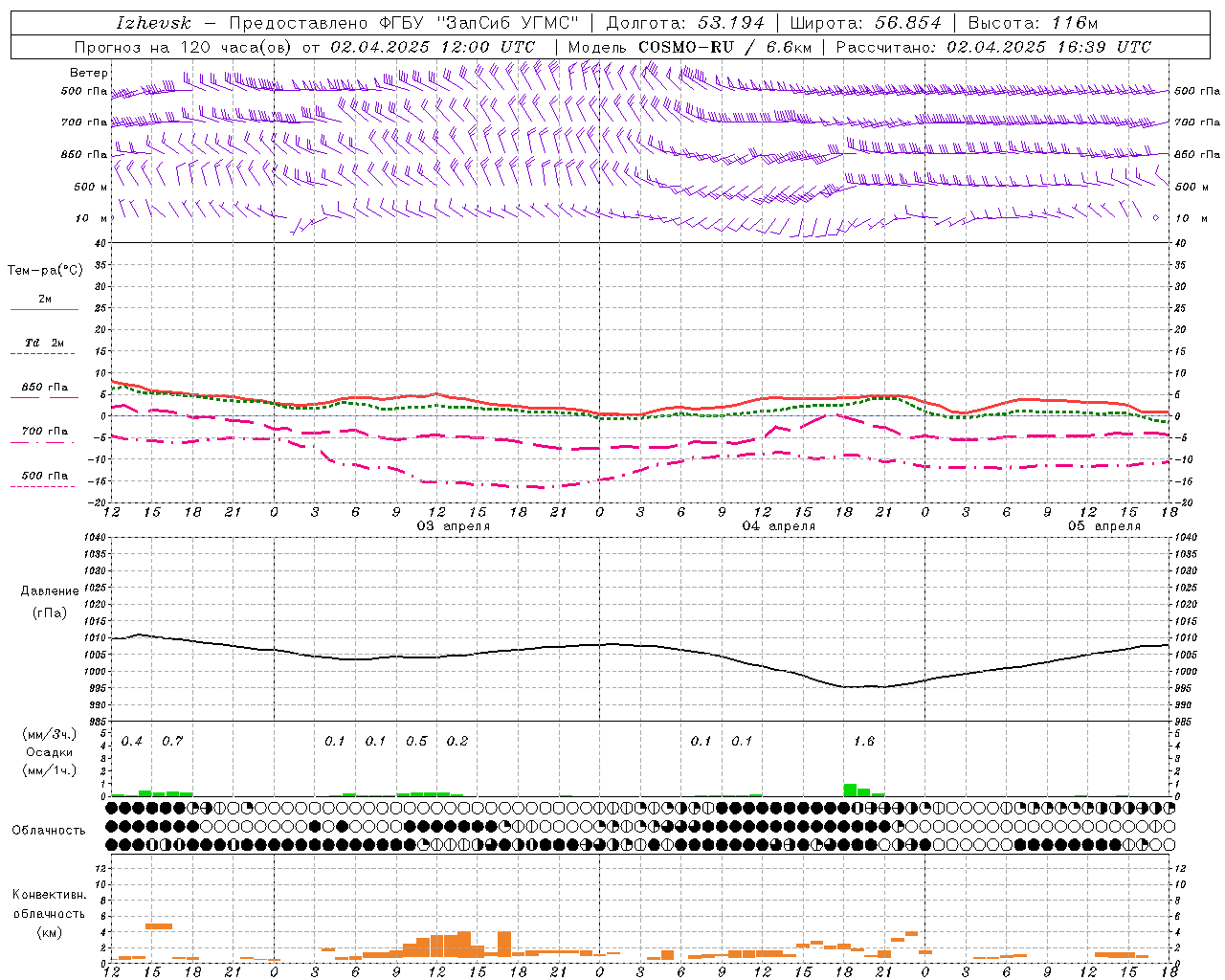The width and height of the screenshot is (1225, 980).
Task: Click the Рассчитано: 02.04.2025 16:39 UTC timestamp
Action: click(993, 47)
